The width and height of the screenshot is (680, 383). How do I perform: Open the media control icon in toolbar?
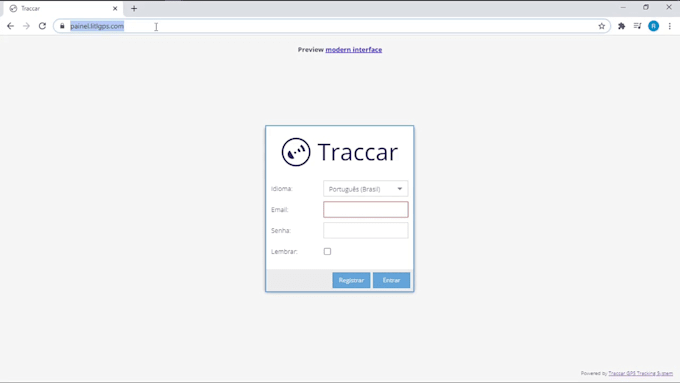coord(638,26)
